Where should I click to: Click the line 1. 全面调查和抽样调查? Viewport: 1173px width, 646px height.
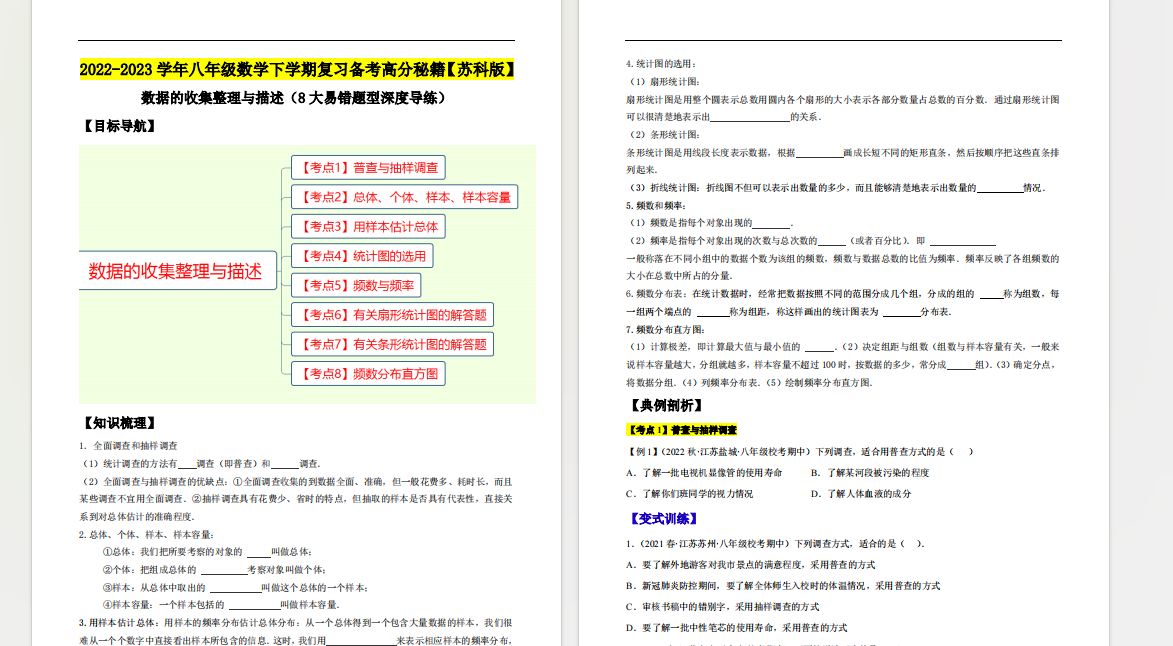pyautogui.click(x=129, y=446)
